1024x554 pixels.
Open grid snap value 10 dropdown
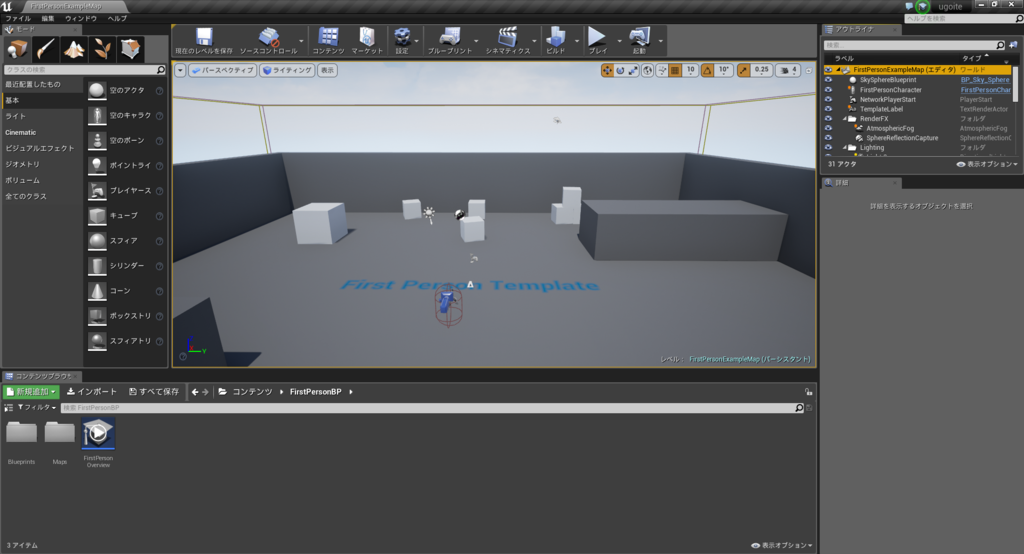(690, 71)
